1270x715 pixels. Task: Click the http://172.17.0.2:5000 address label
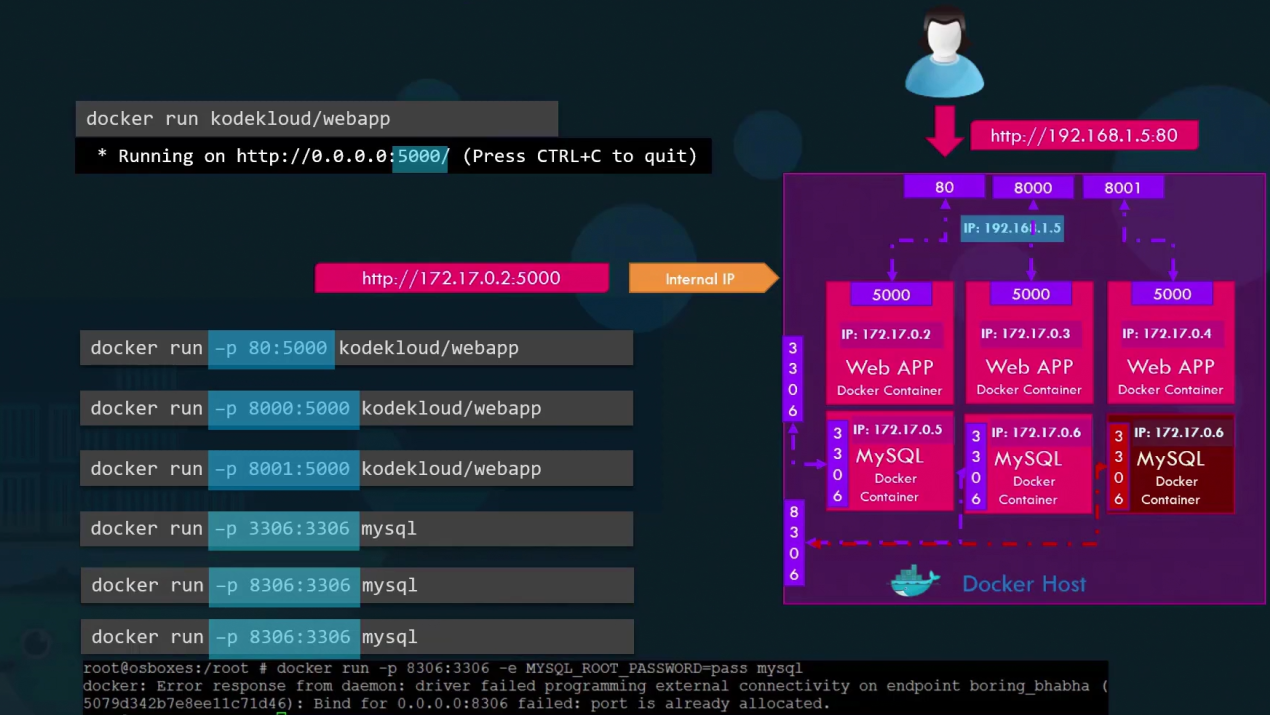pyautogui.click(x=461, y=278)
